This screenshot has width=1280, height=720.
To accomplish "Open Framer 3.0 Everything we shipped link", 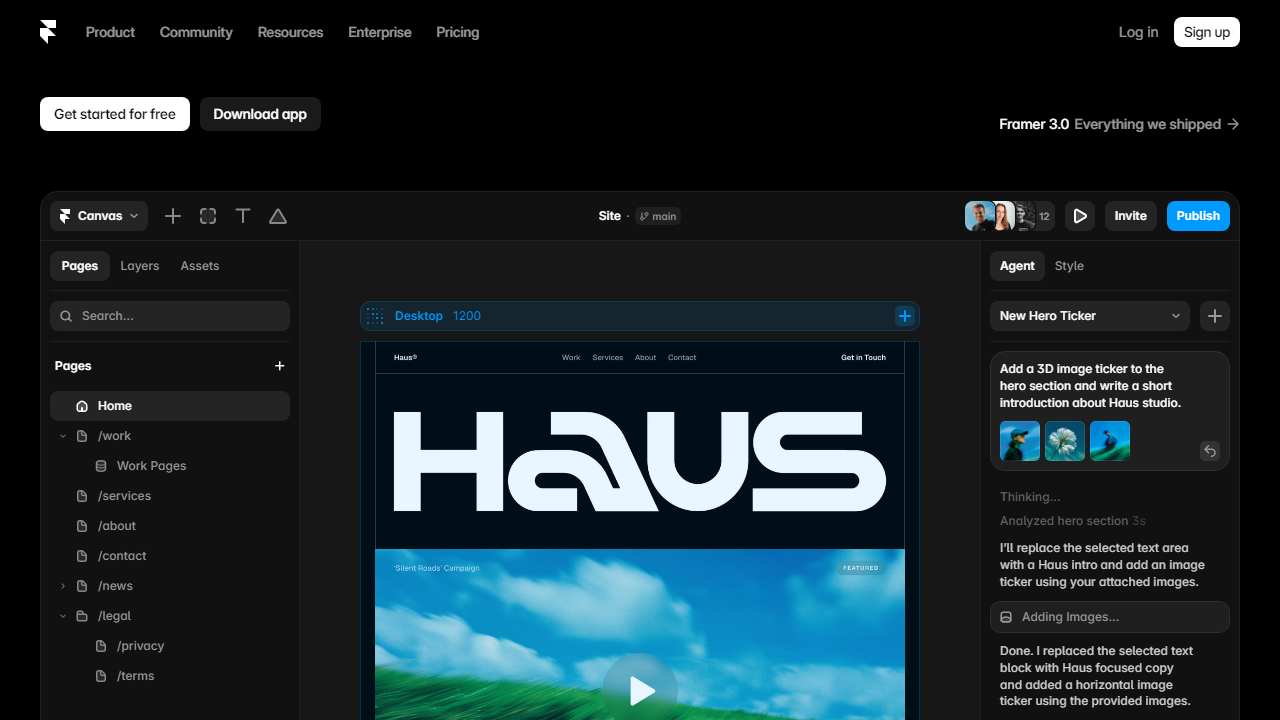I will tap(1119, 124).
